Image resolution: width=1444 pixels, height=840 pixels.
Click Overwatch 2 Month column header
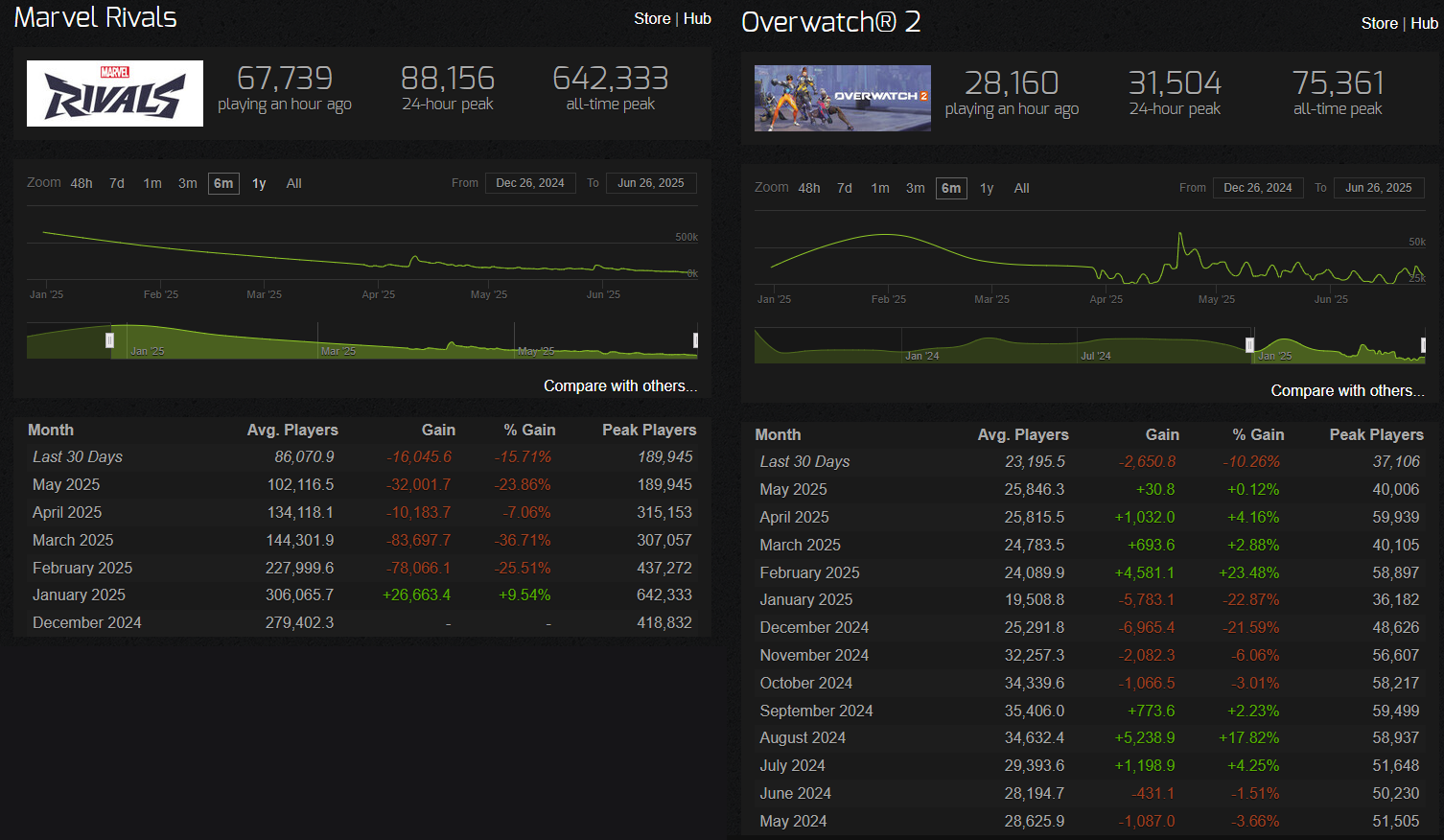click(x=778, y=434)
